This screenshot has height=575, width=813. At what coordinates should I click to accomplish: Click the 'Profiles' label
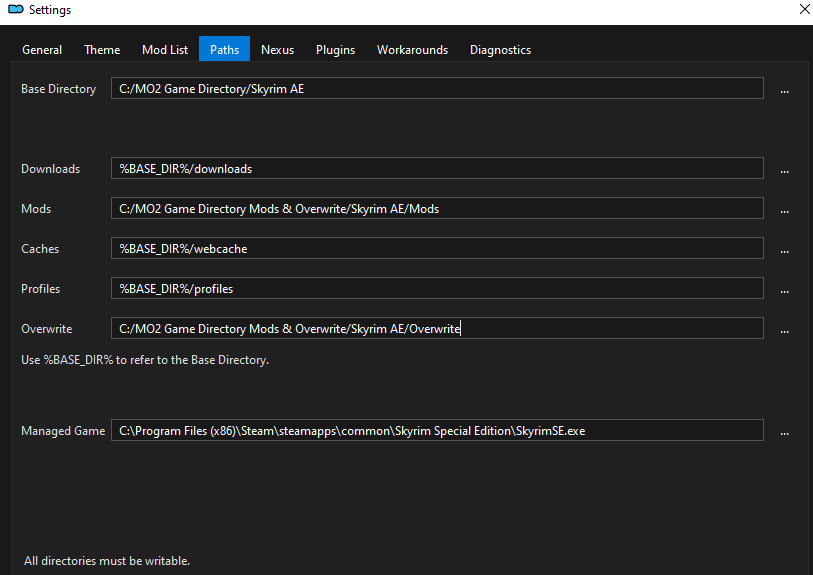40,289
